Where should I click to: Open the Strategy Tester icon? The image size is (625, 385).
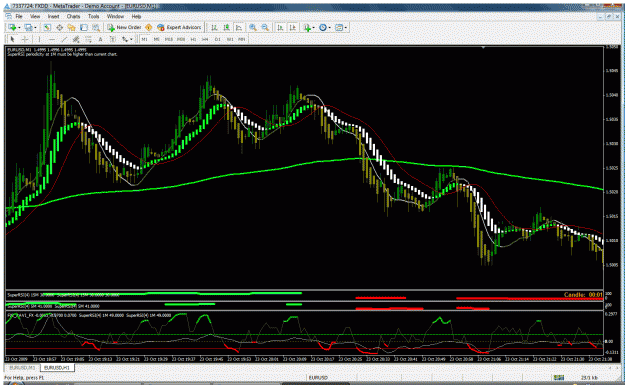(96, 28)
